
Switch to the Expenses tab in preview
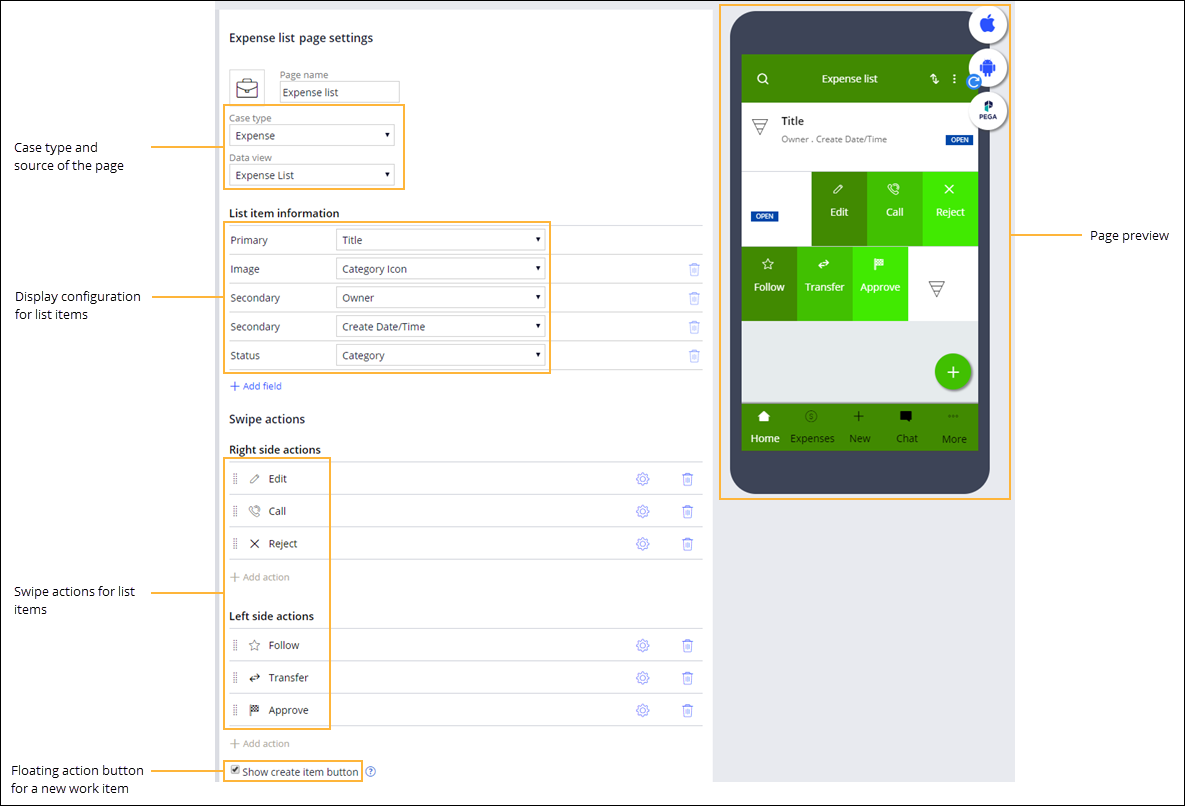click(x=811, y=428)
